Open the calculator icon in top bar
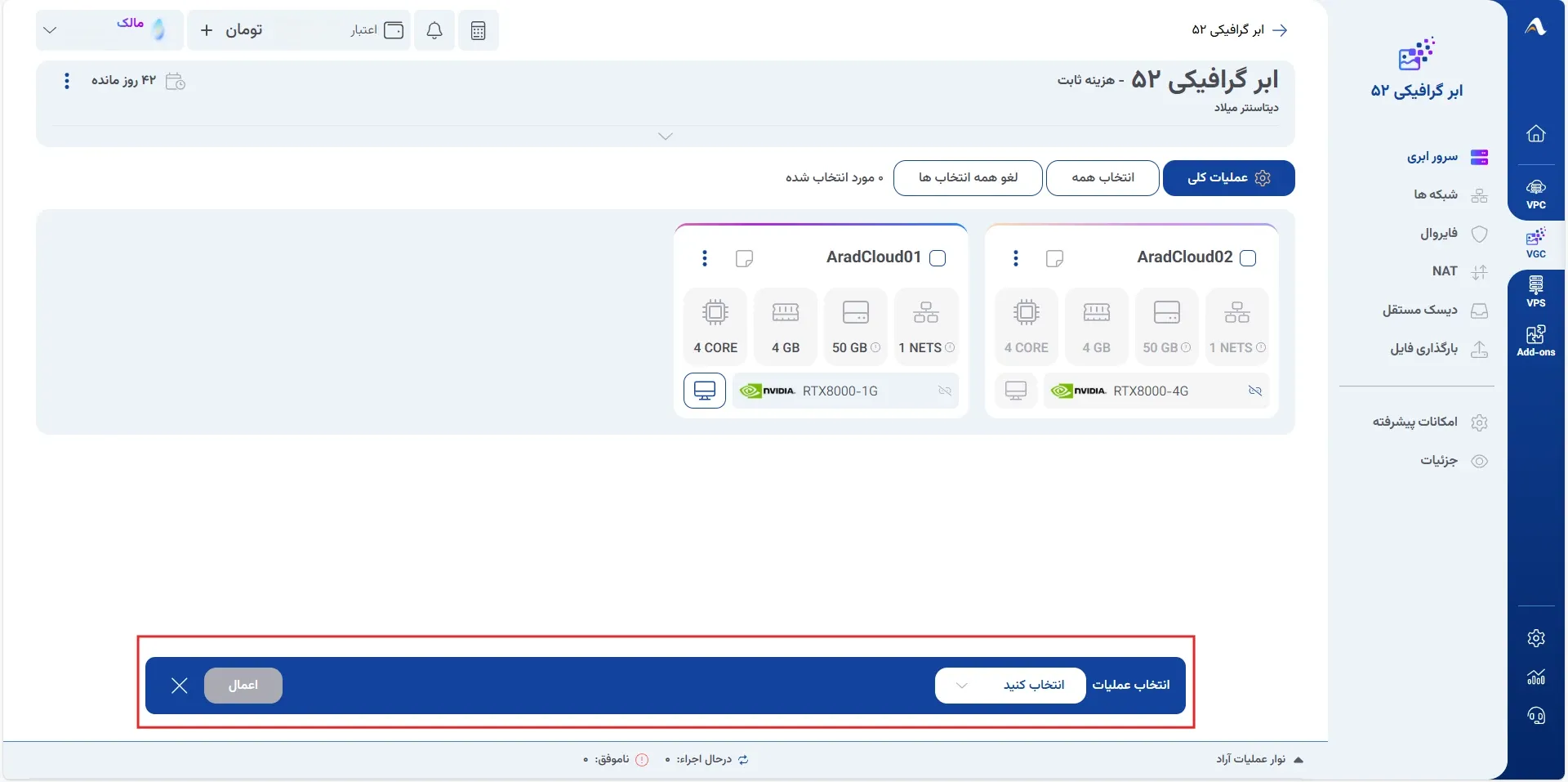The height and width of the screenshot is (782, 1568). pos(479,30)
